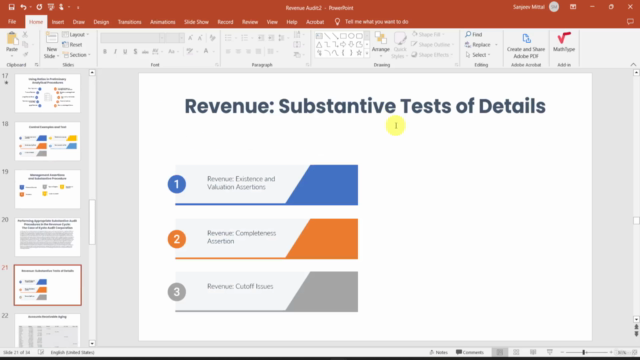Screen dimensions: 640x360
Task: Click the Tell me lightbulb icon
Action: click(x=337, y=22)
